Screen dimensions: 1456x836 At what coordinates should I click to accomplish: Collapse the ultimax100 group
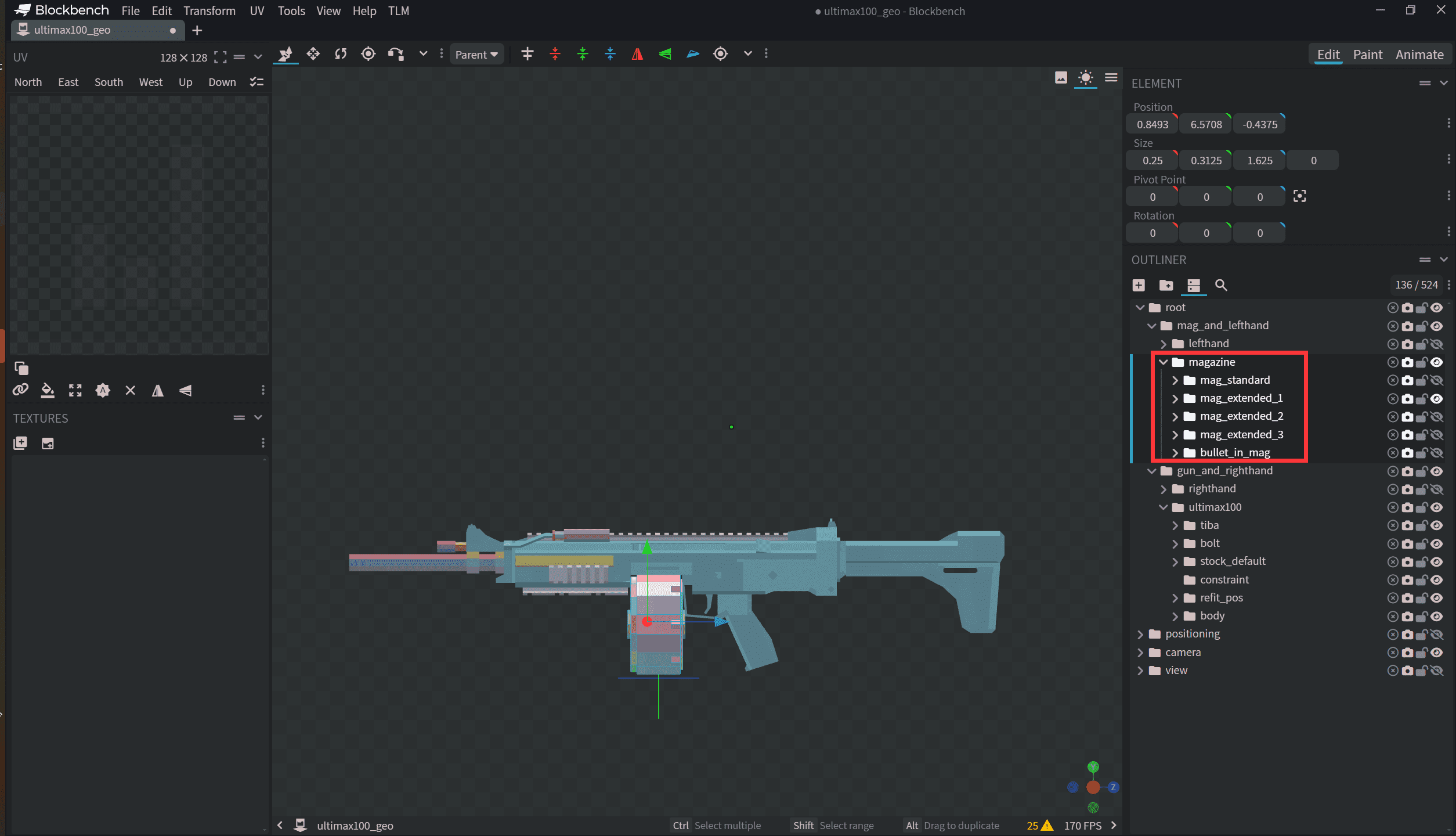click(1164, 507)
